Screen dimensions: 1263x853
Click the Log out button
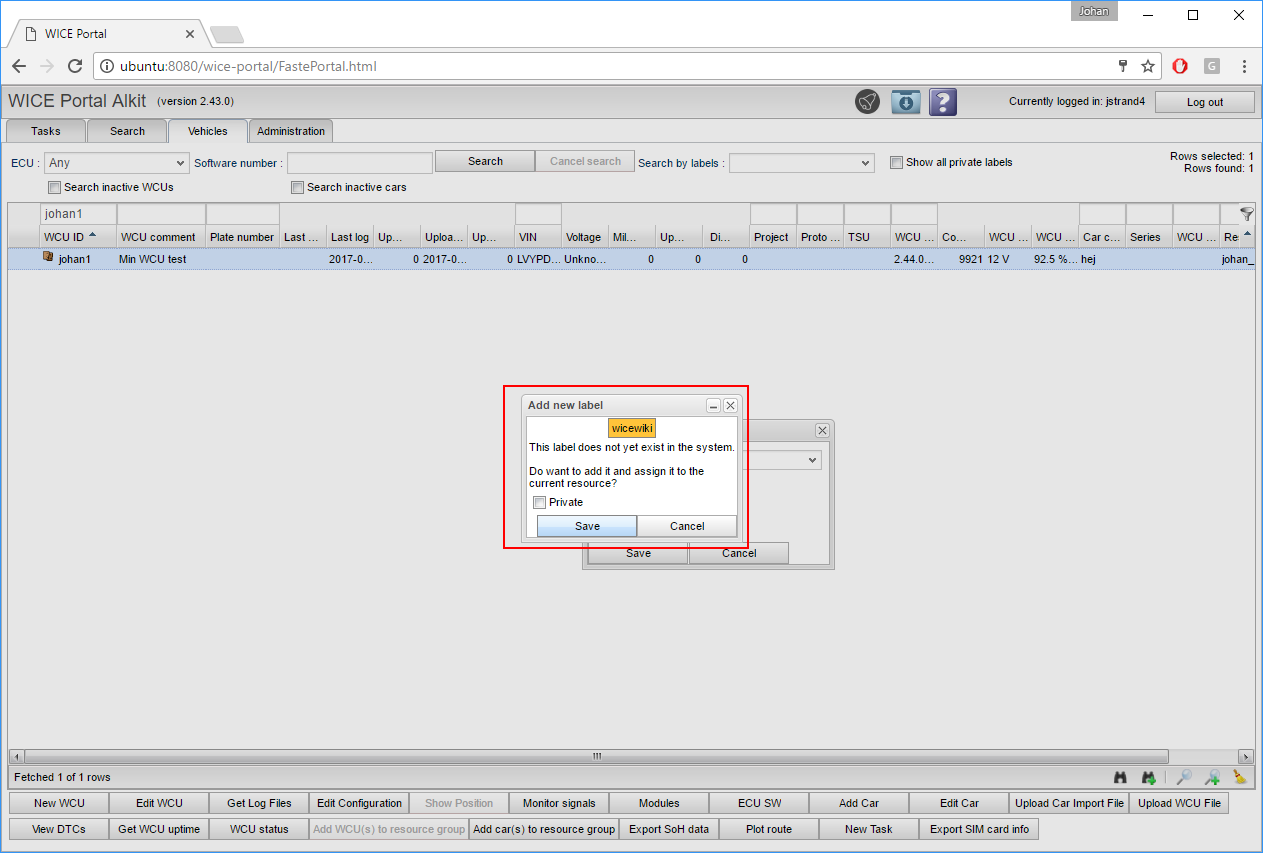pyautogui.click(x=1204, y=102)
